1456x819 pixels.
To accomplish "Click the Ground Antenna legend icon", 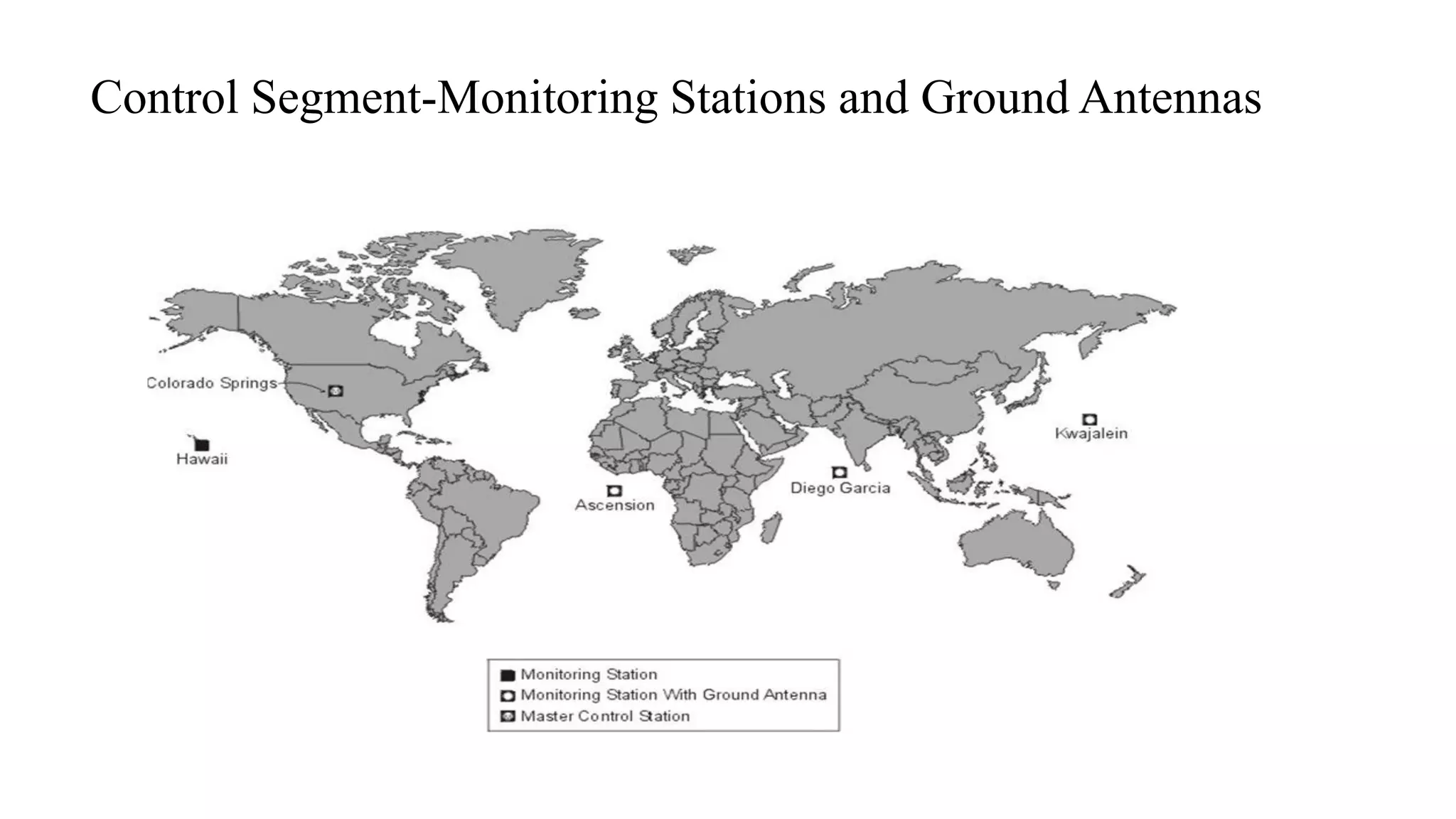I will click(508, 695).
